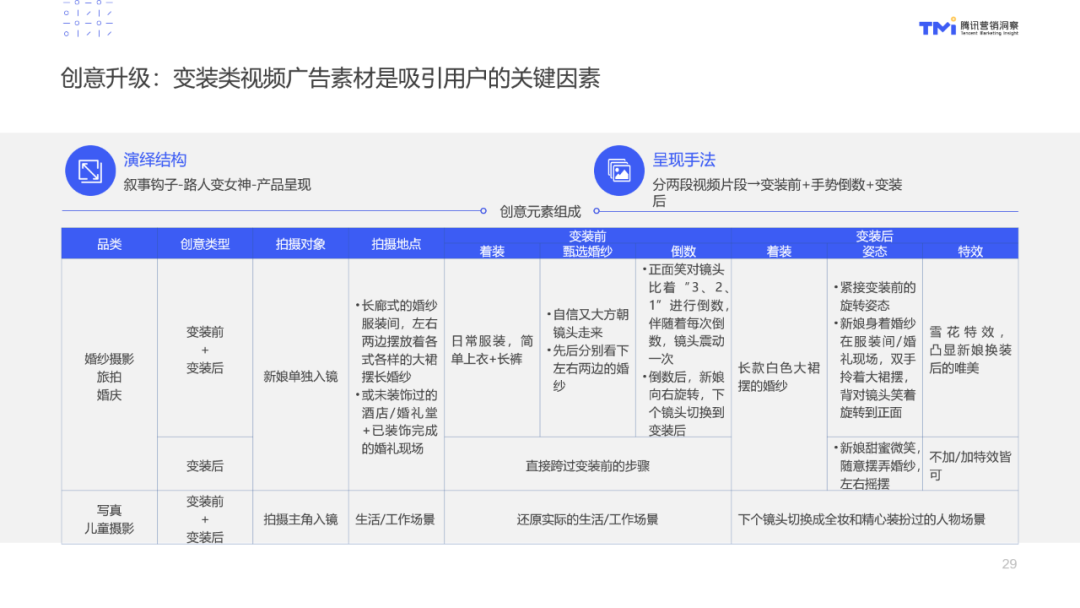Click the small circle left of 创意元素组成

(483, 211)
